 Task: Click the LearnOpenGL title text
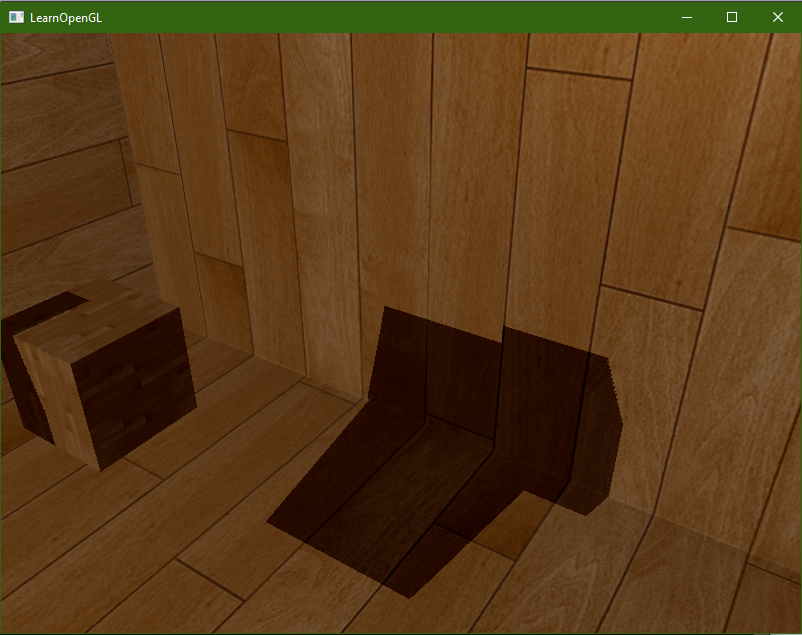pyautogui.click(x=65, y=18)
